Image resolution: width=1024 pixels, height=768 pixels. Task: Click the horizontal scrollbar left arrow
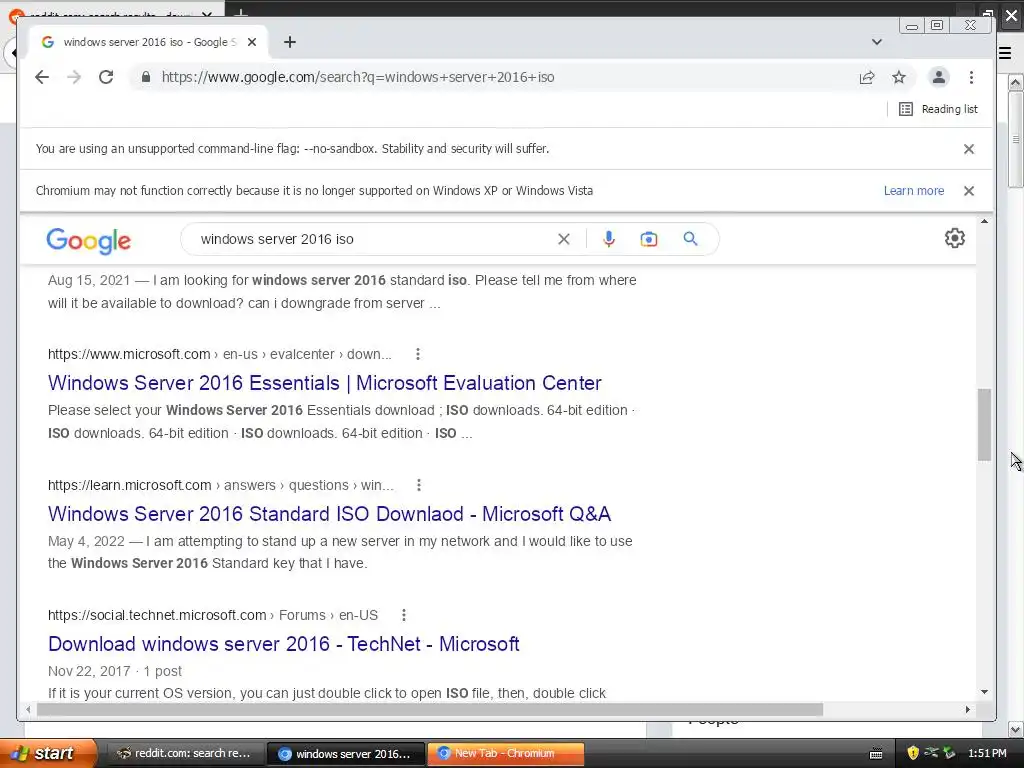coord(28,709)
